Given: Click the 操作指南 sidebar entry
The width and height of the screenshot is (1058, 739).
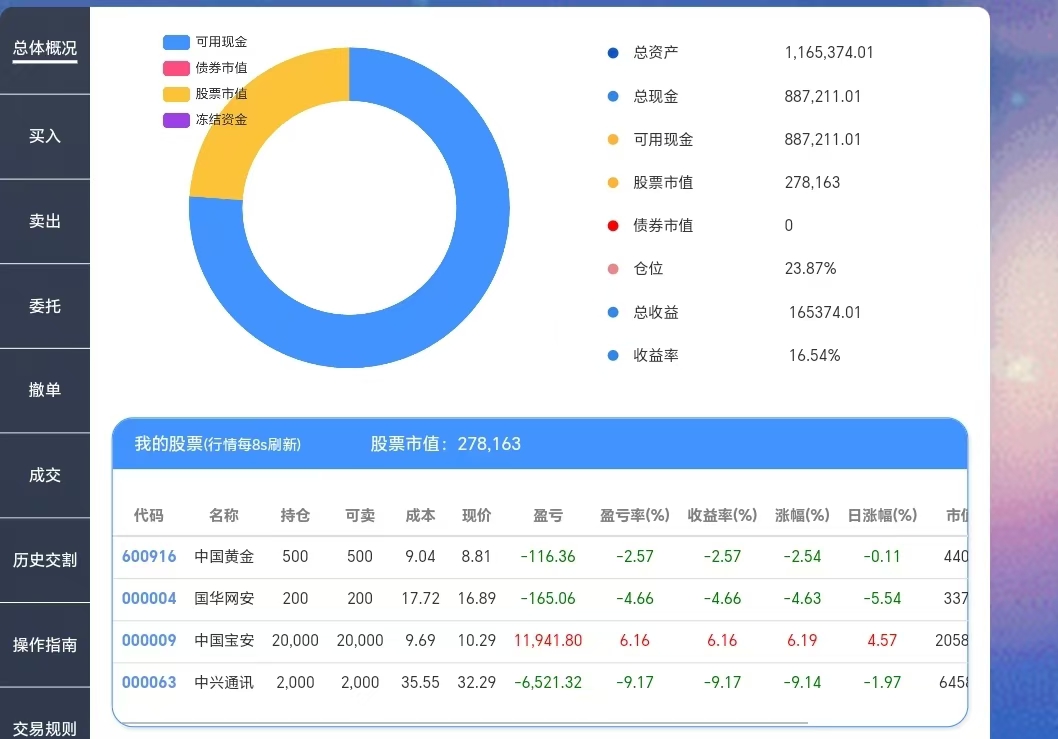Looking at the screenshot, I should tap(44, 646).
